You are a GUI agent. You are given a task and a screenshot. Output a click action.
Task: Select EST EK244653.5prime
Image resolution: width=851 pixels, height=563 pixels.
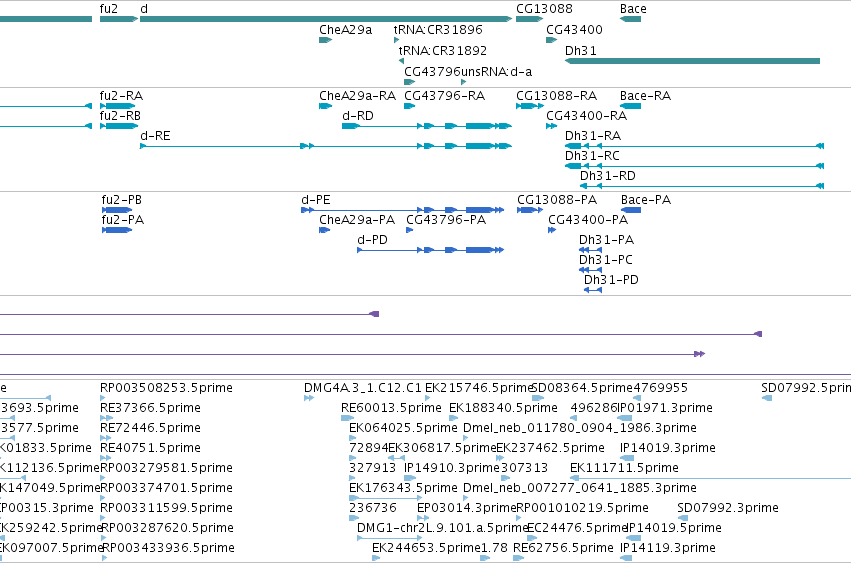coord(427,548)
